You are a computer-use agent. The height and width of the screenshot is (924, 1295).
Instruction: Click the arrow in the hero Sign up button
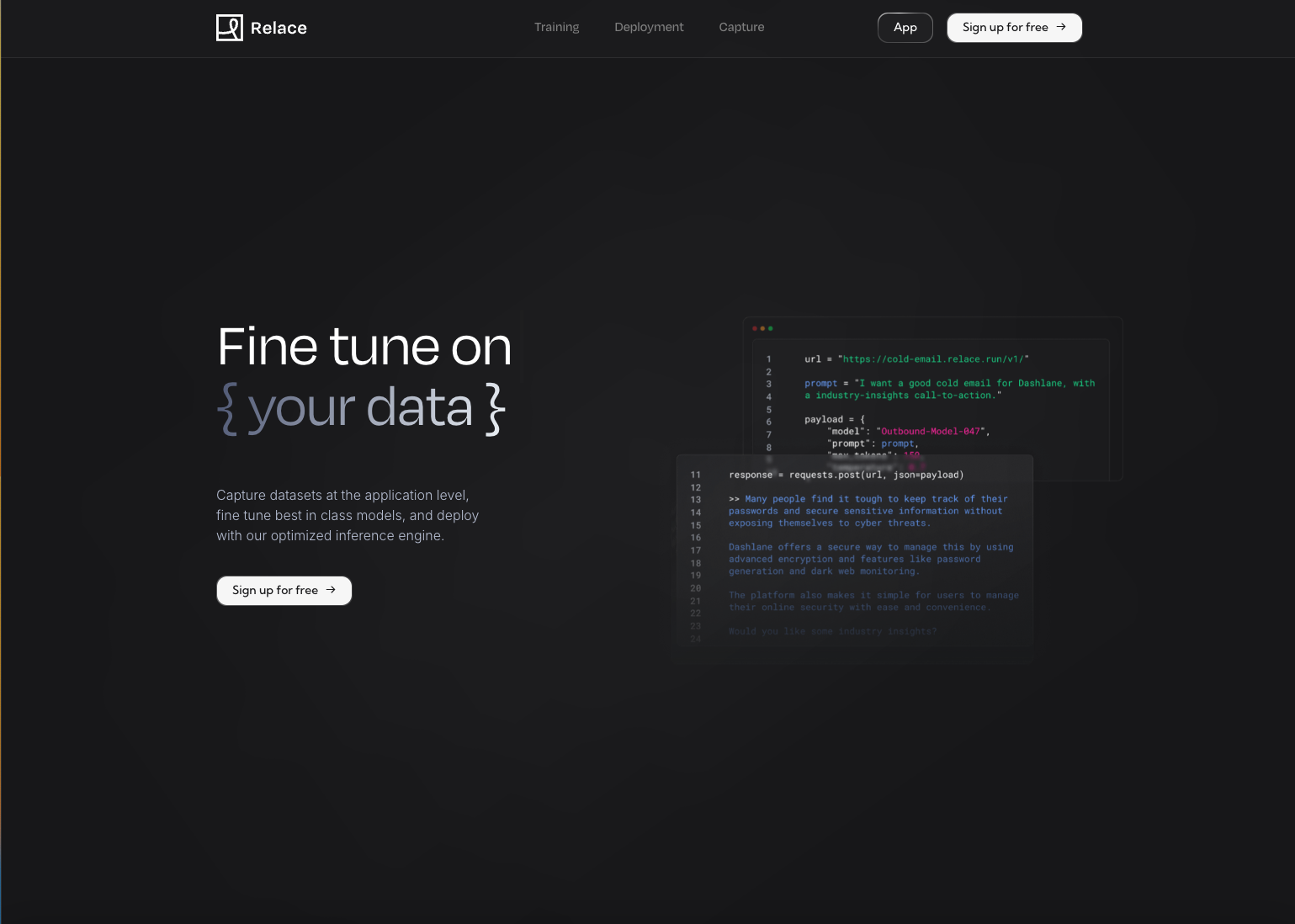(332, 590)
